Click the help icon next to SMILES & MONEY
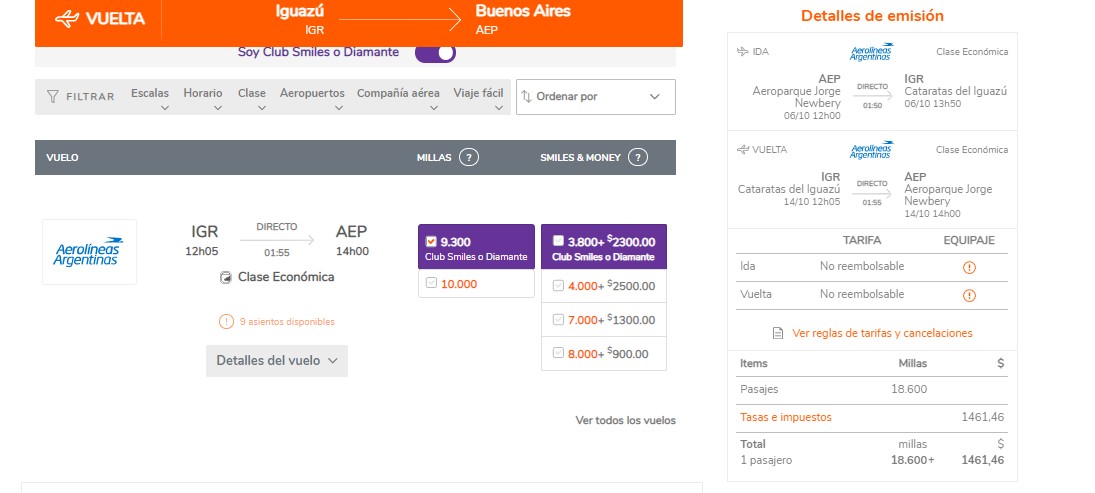The width and height of the screenshot is (1095, 493). [x=638, y=157]
